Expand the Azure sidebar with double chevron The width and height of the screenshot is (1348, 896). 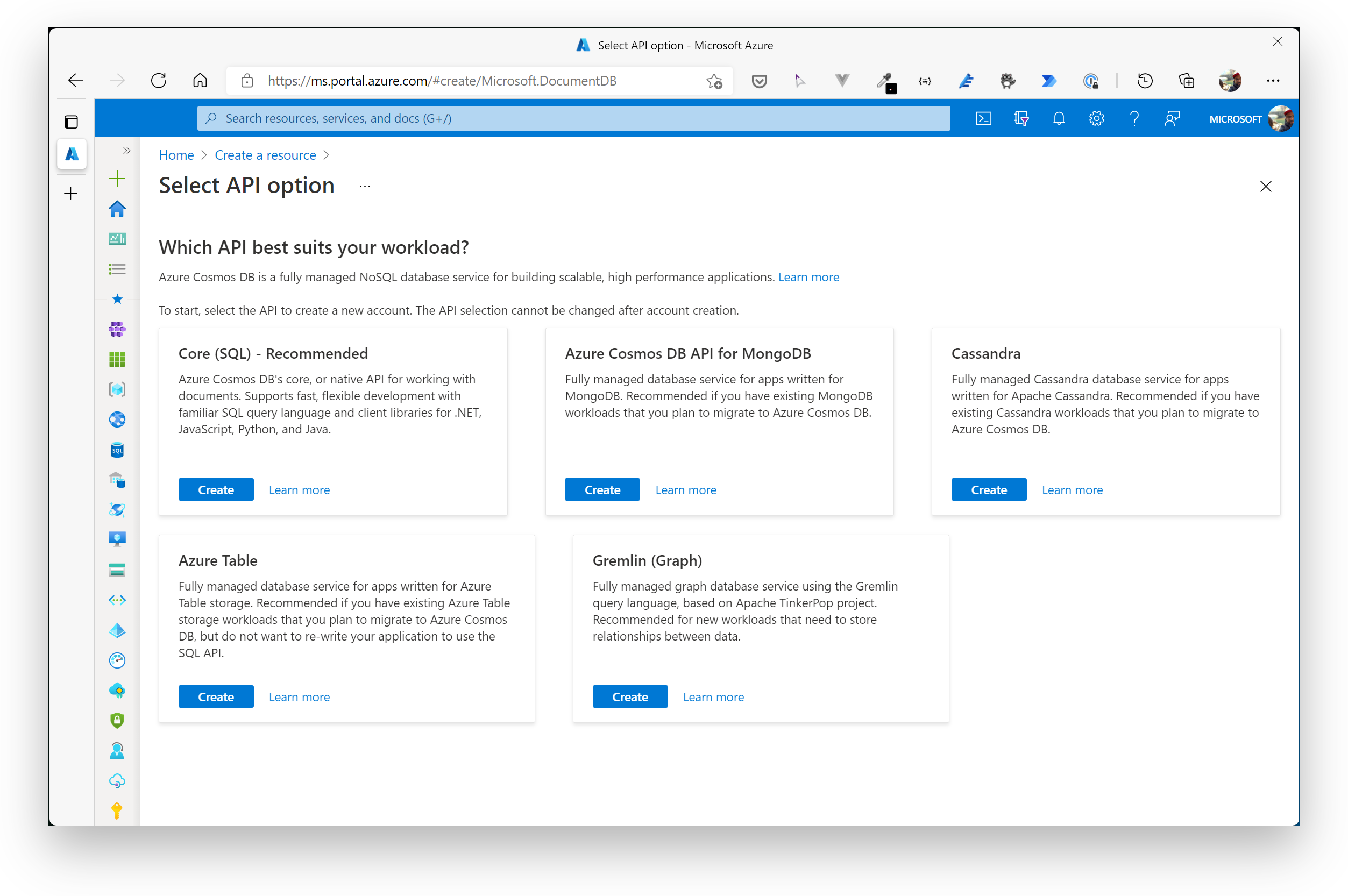click(127, 151)
